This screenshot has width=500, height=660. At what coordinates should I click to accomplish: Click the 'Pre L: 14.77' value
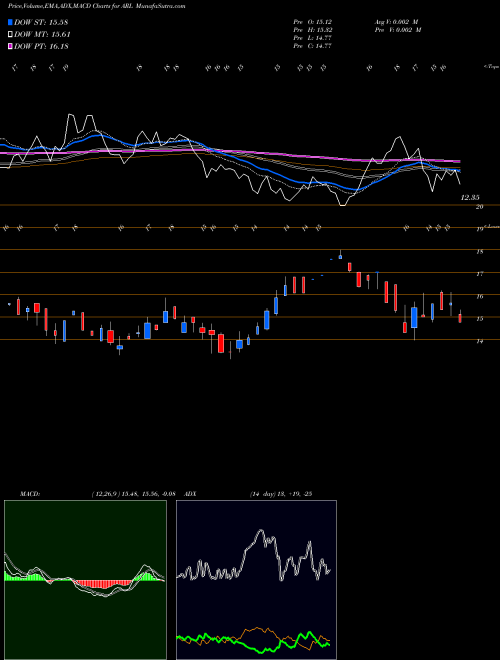(x=313, y=38)
